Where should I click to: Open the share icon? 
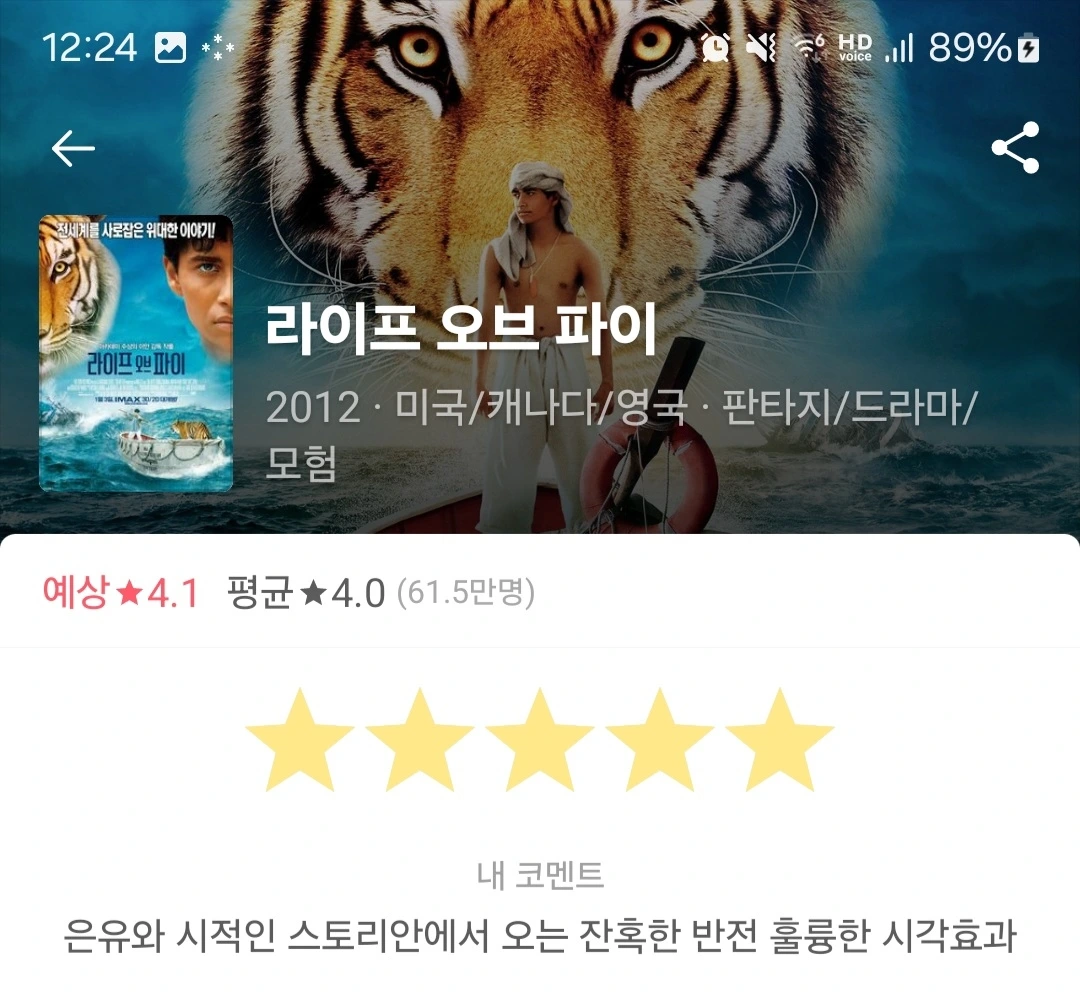tap(1015, 147)
